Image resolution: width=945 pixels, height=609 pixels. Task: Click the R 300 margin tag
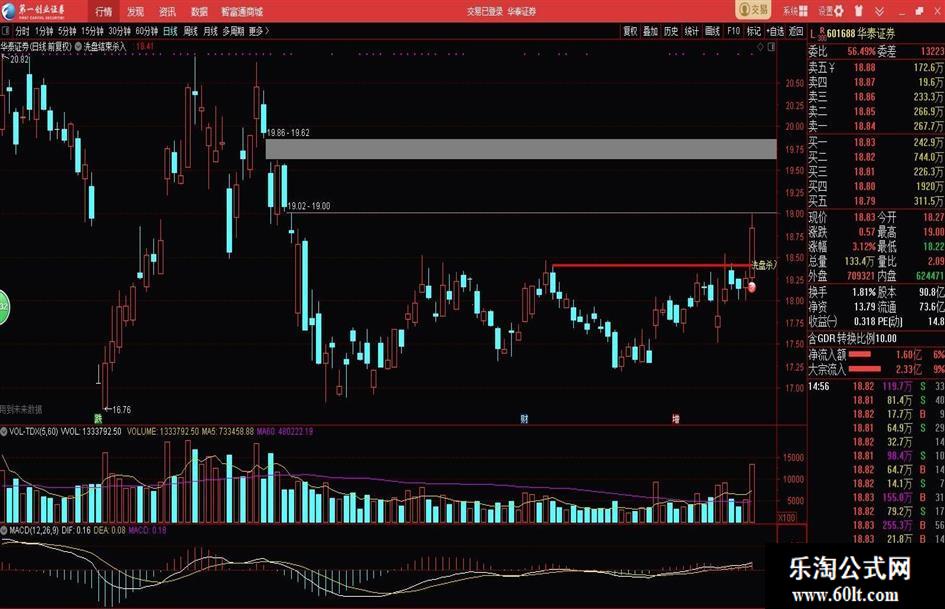[x=822, y=33]
